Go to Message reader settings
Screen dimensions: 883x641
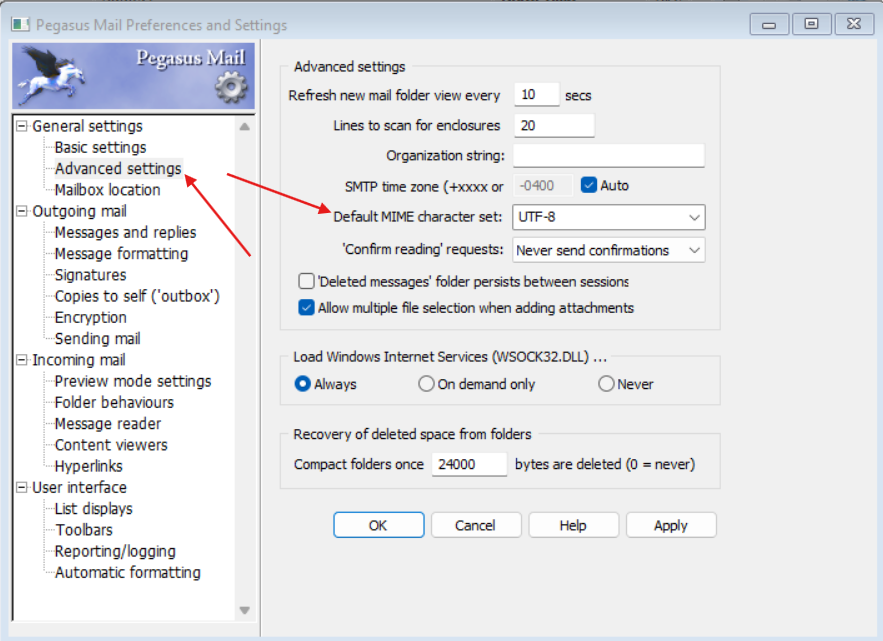point(107,424)
